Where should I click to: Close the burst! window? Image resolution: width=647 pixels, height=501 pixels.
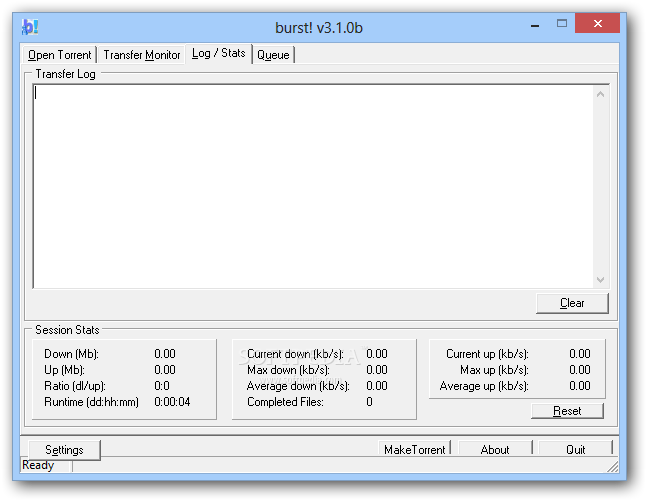click(x=597, y=23)
